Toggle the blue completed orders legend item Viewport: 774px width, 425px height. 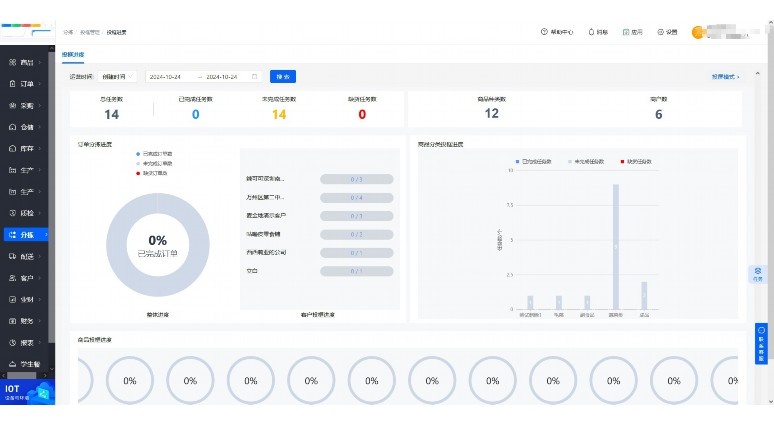click(154, 154)
